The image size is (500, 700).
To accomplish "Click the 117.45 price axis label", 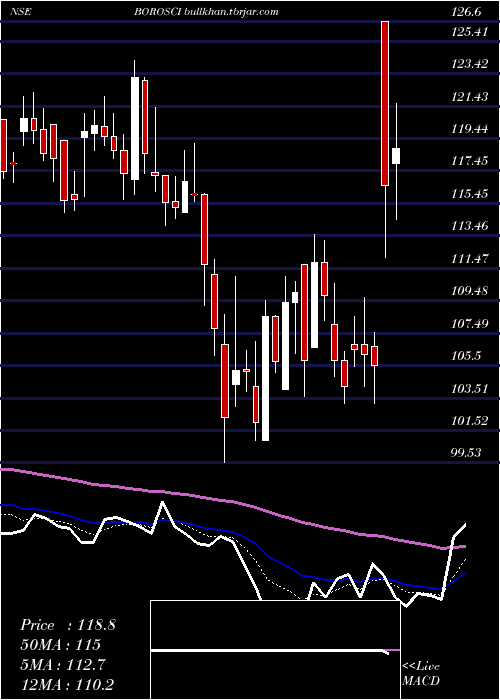I will tap(470, 162).
